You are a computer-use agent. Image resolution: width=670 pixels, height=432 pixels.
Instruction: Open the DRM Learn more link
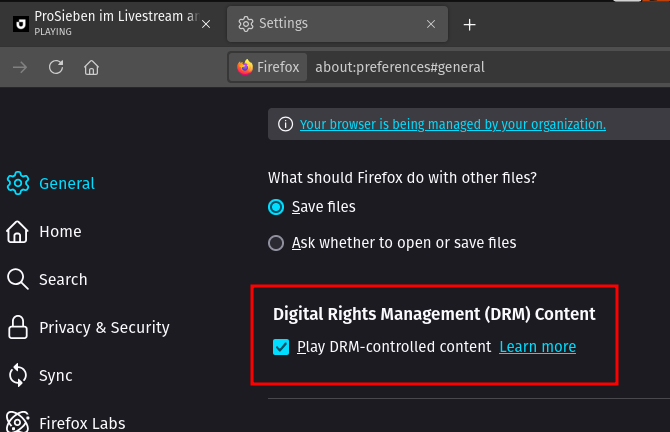538,347
